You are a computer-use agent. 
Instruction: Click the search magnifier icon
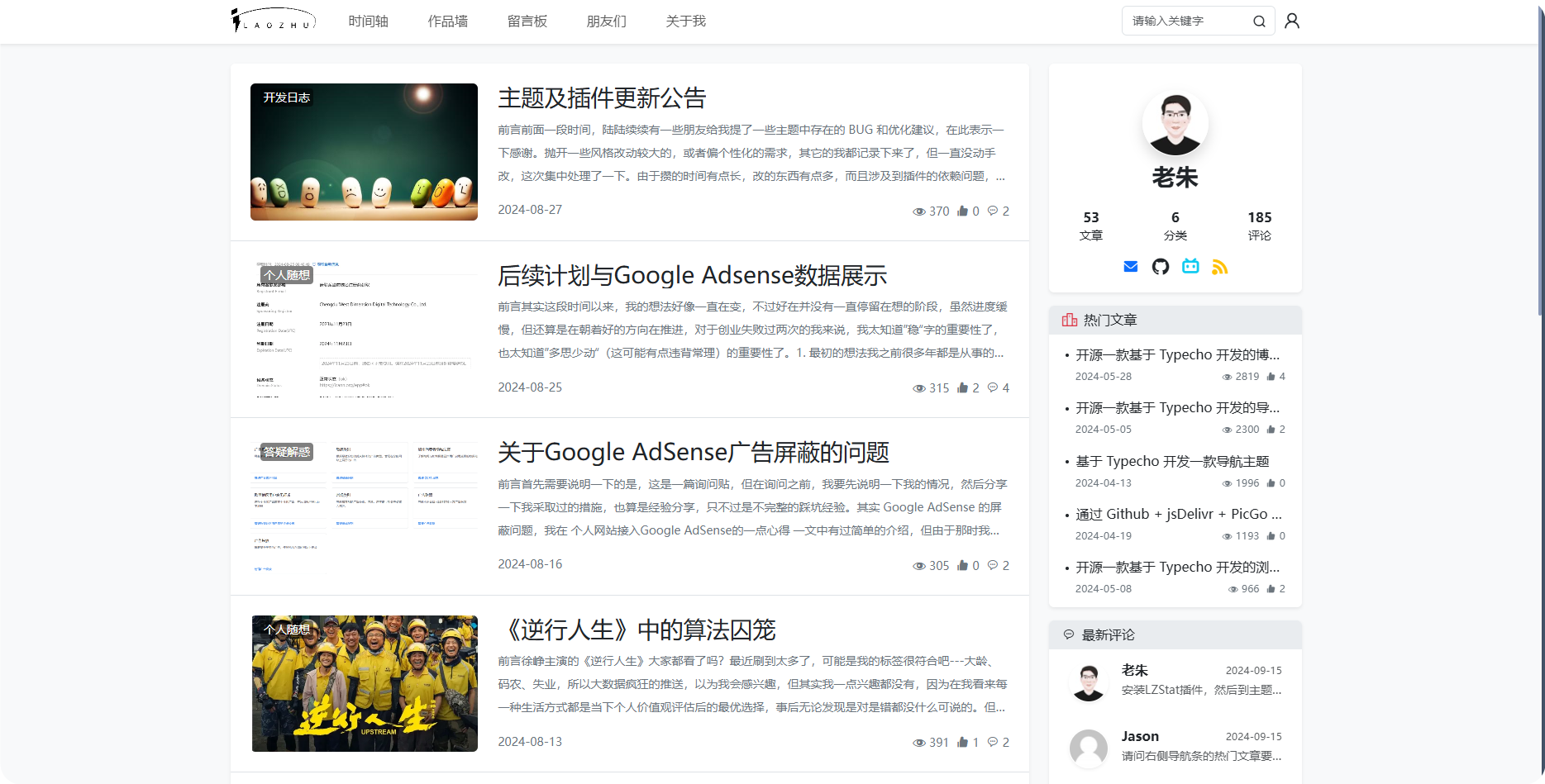1258,21
